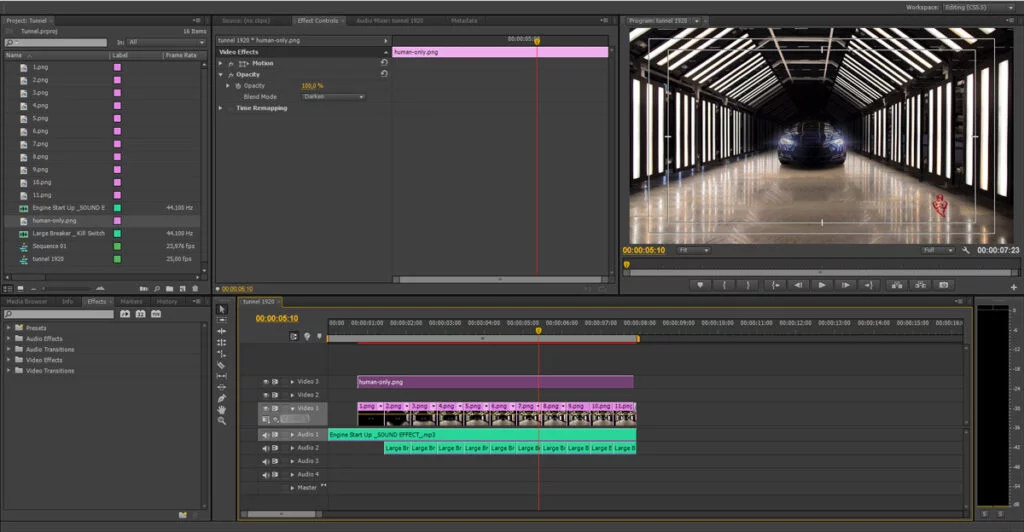Hide Video 3 track with eye toggle

(x=266, y=382)
